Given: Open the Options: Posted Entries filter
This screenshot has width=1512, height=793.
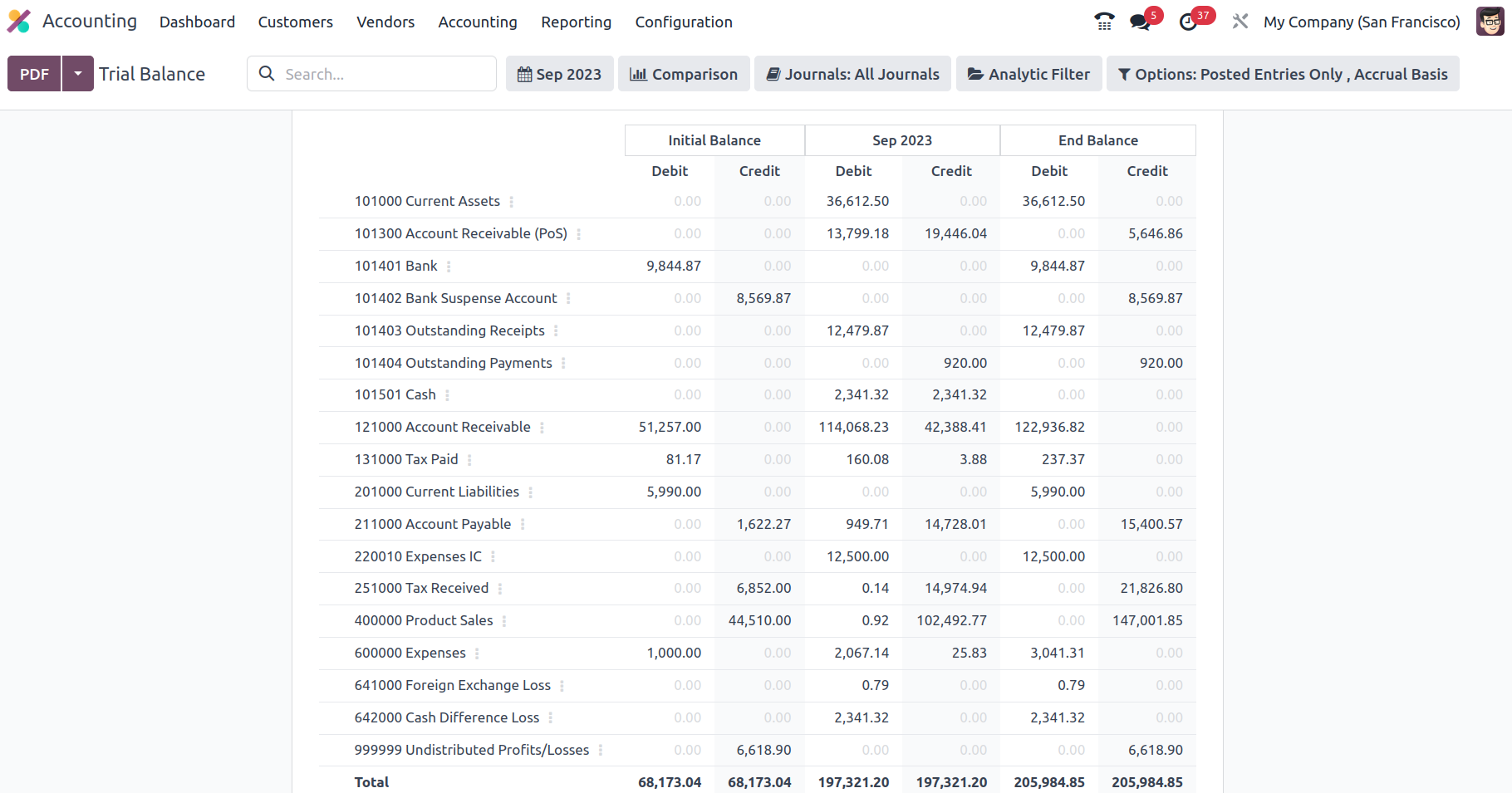Looking at the screenshot, I should tap(1282, 74).
